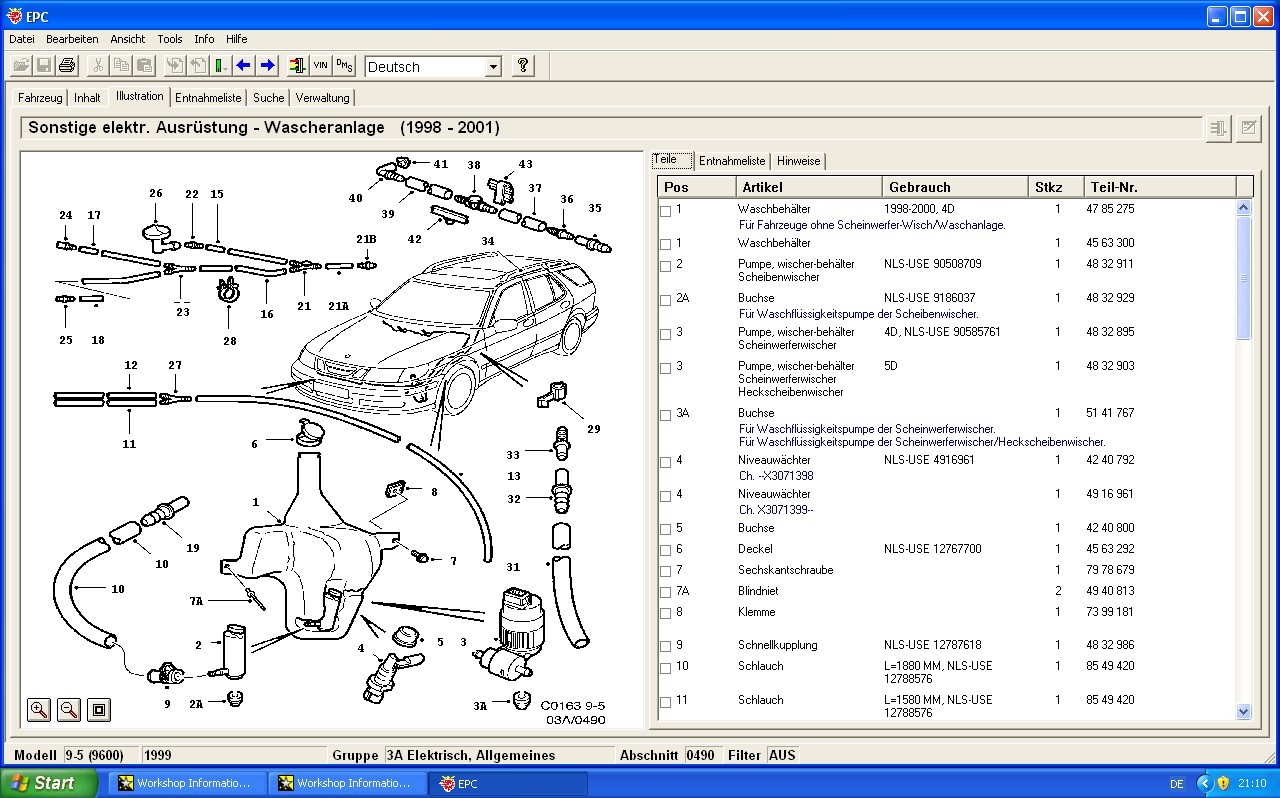Tick the checkbox for Deckel position 6
1280x798 pixels.
(x=666, y=550)
